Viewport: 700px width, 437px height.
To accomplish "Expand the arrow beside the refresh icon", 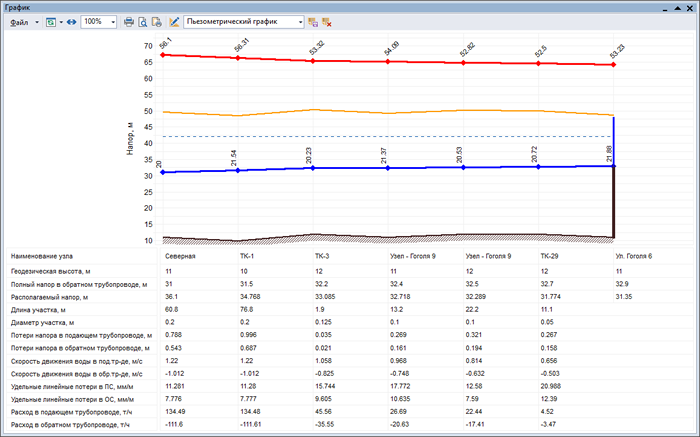I will [x=60, y=21].
